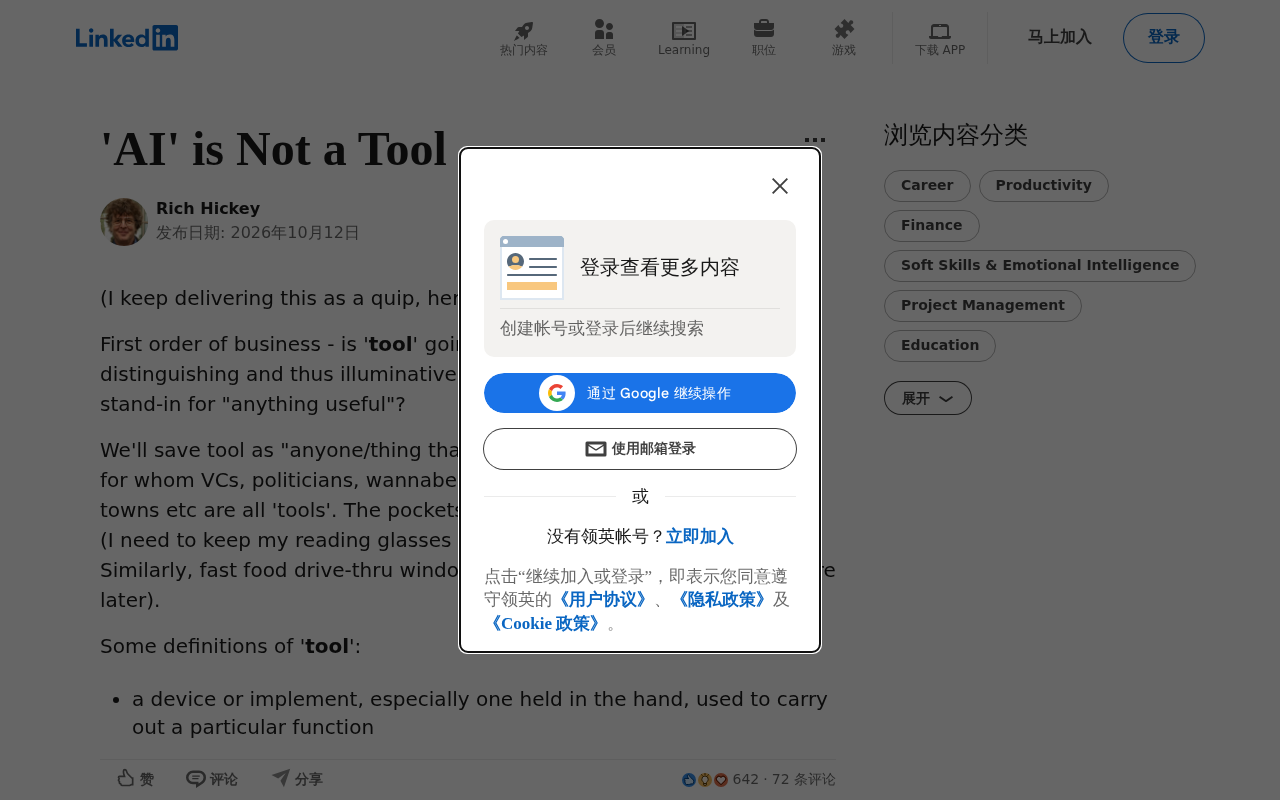
Task: Open the article's three-dot more menu
Action: click(x=815, y=140)
